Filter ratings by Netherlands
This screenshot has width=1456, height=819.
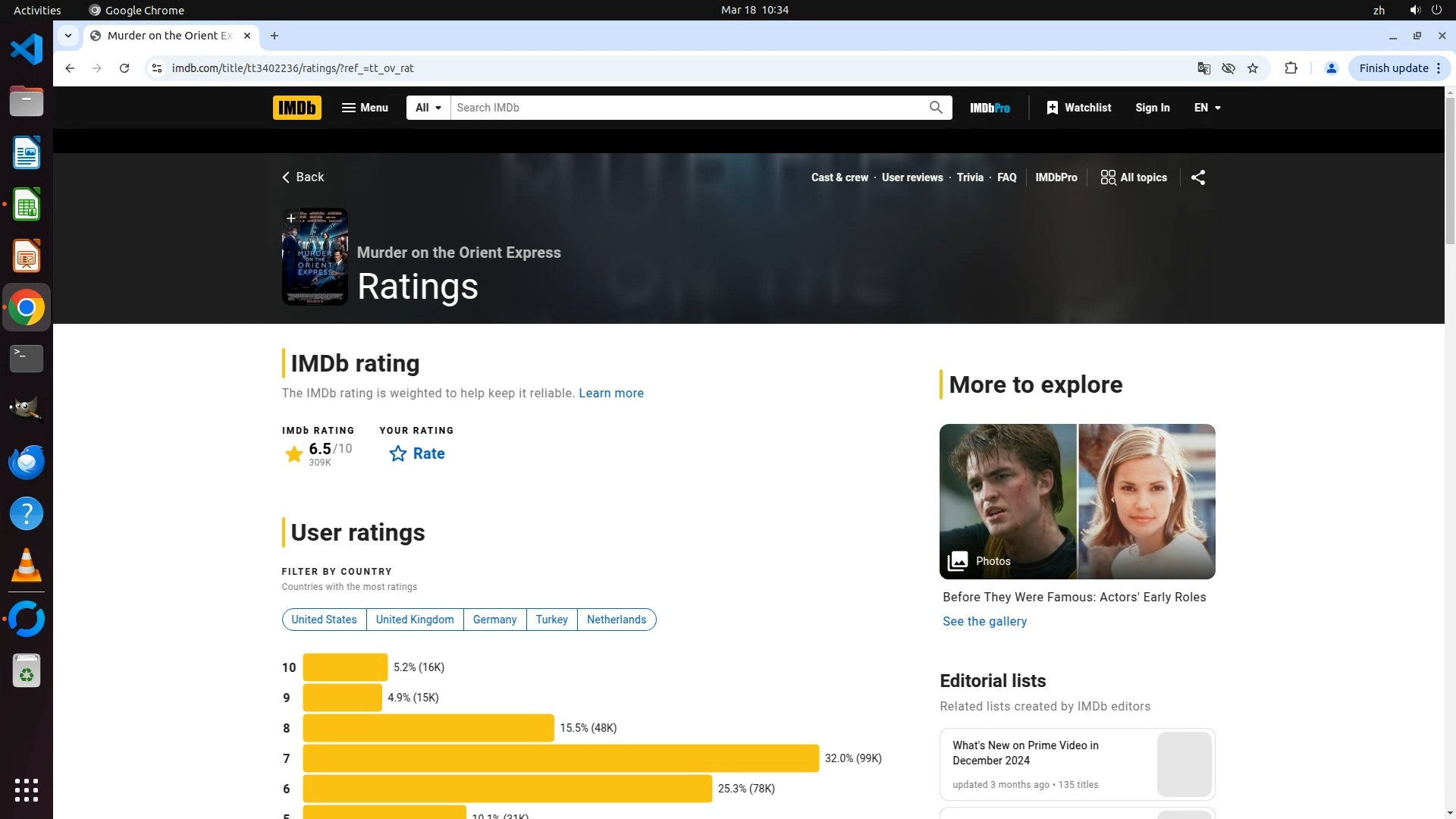pos(616,620)
